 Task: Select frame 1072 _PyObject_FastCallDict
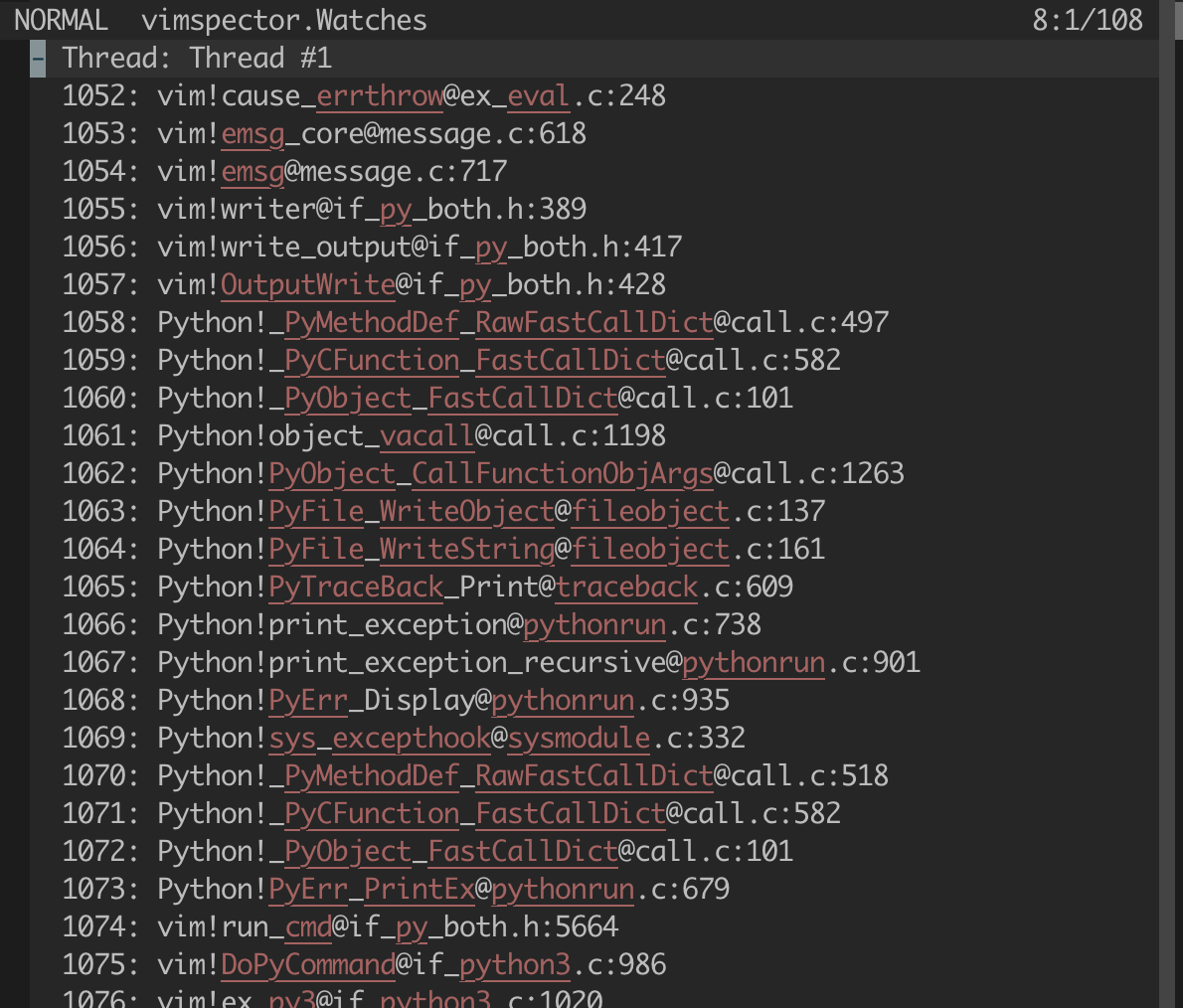pos(427,851)
